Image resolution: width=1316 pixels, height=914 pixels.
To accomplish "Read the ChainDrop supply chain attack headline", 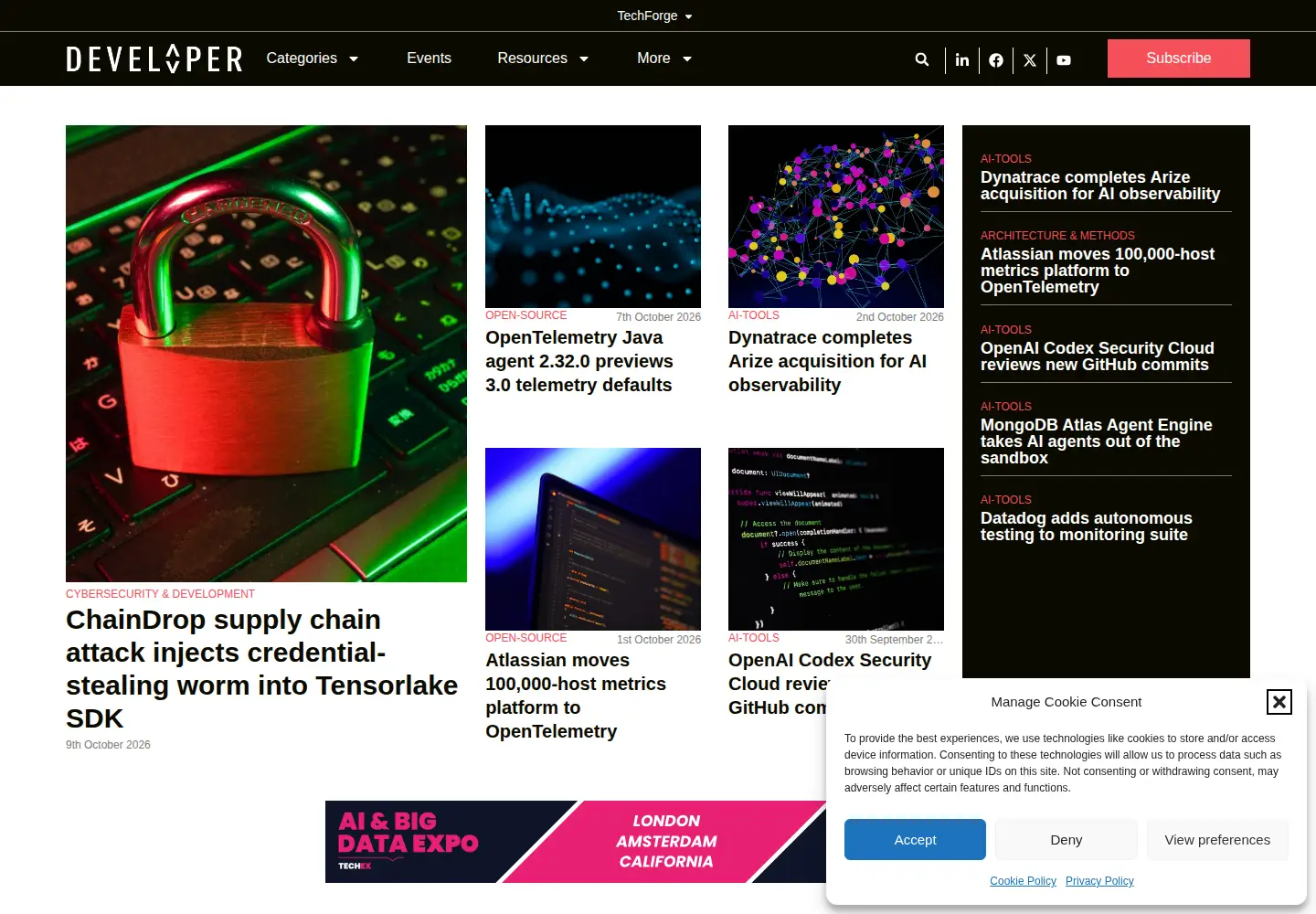I will click(x=262, y=669).
